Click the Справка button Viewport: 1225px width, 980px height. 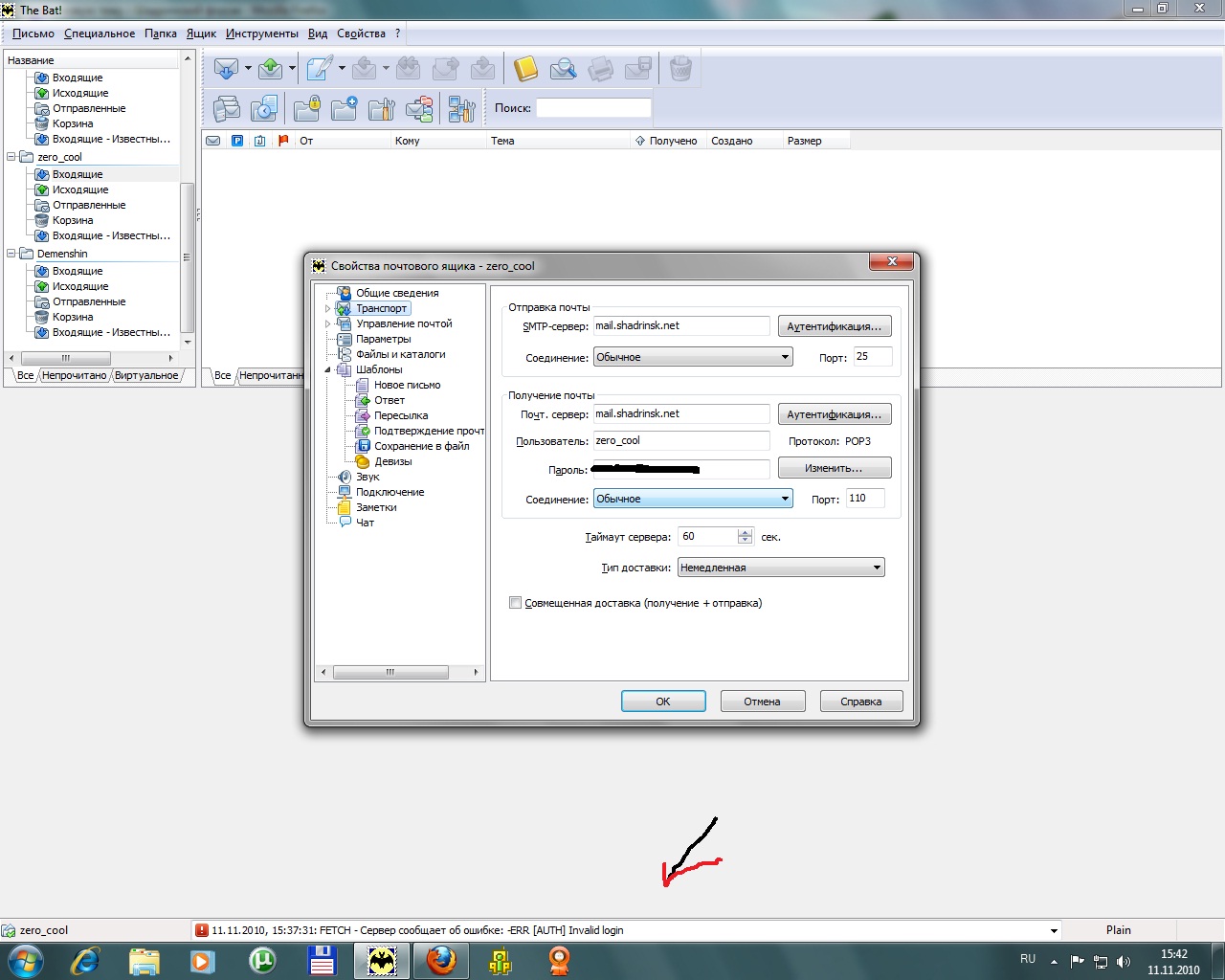coord(861,702)
